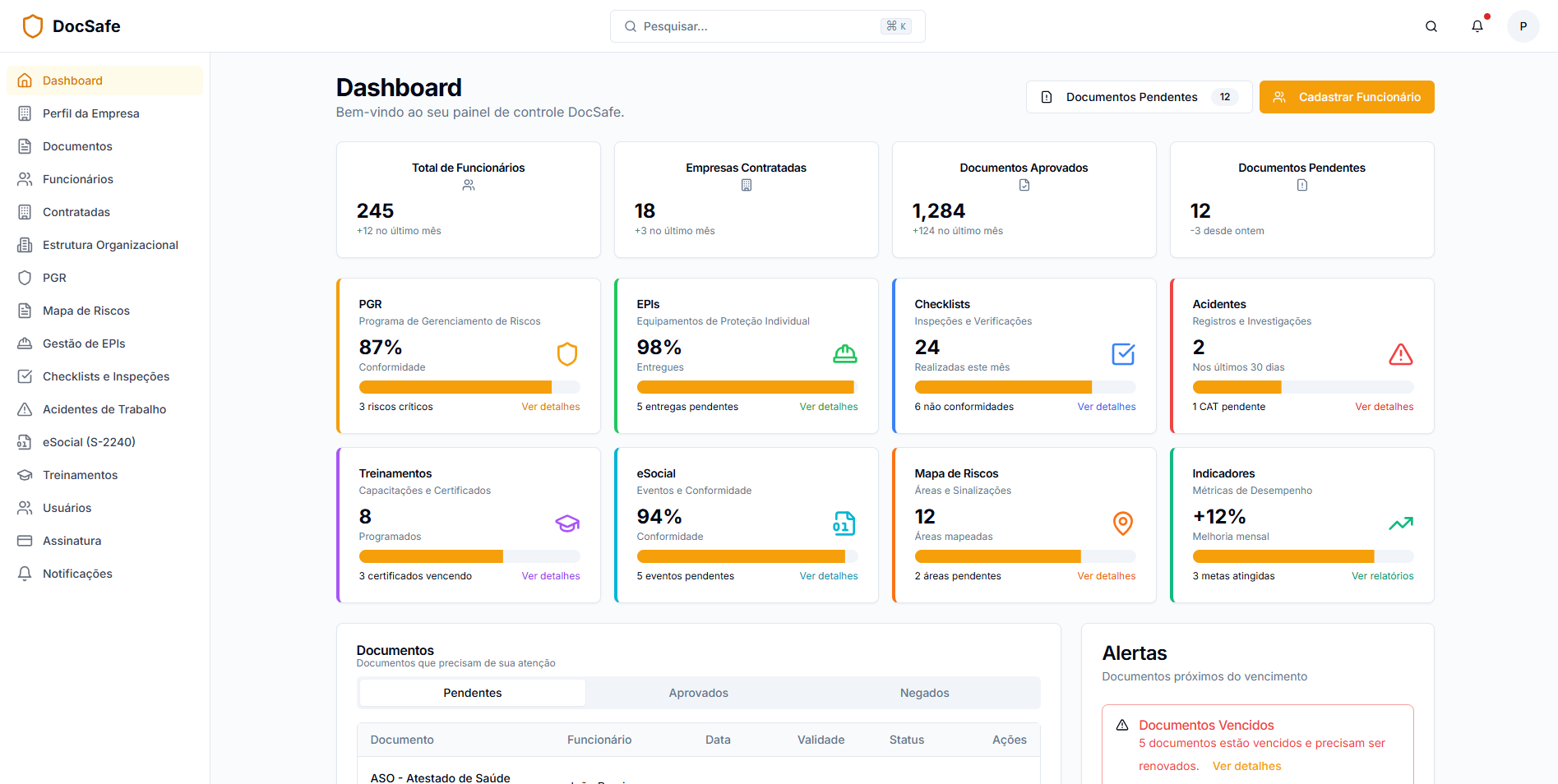Click the '3 riscos críticos' text

pyautogui.click(x=396, y=407)
